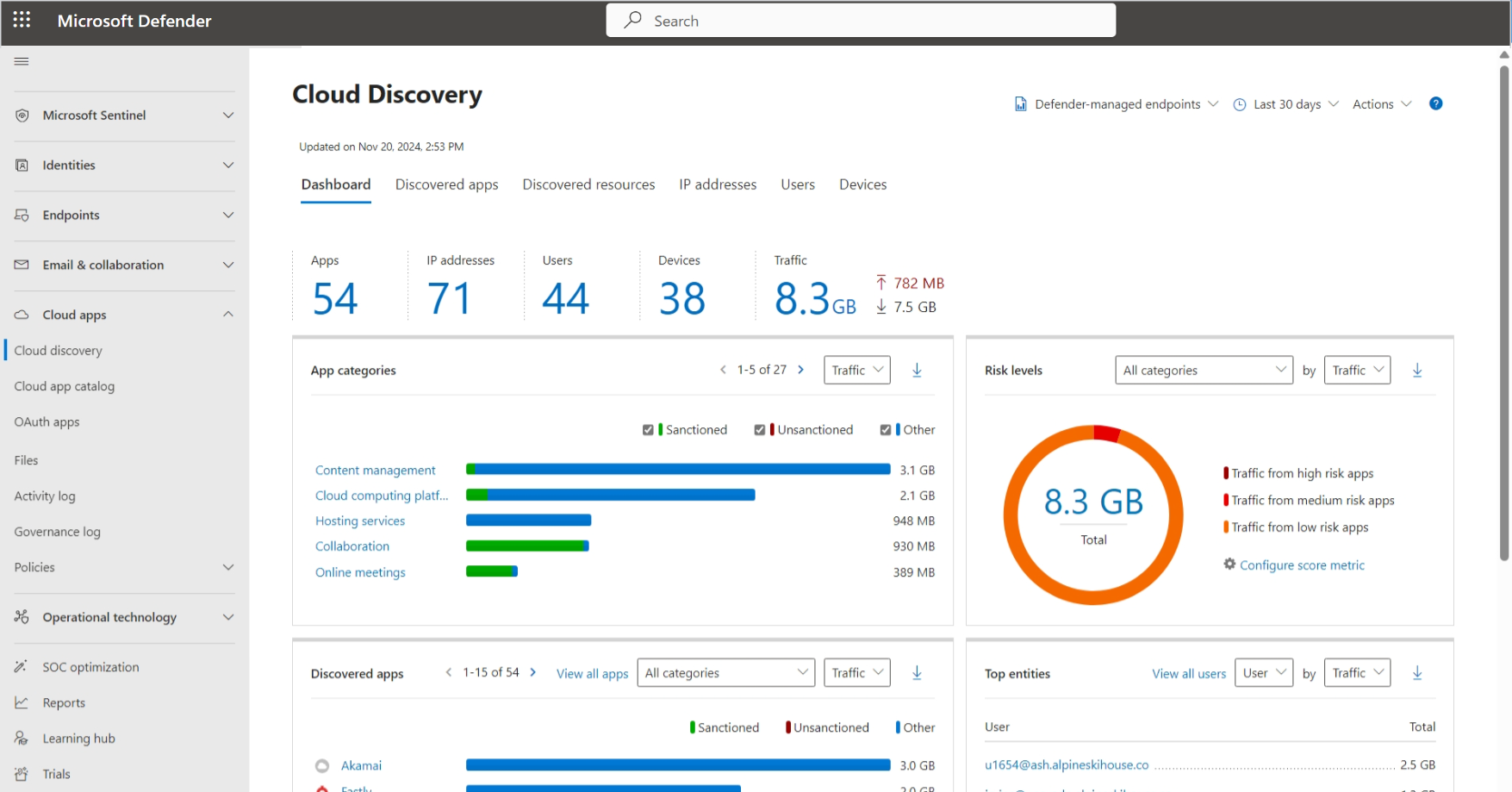Viewport: 1512px width, 792px height.
Task: Uncheck Sanctioned in the App categories legend
Action: point(649,429)
